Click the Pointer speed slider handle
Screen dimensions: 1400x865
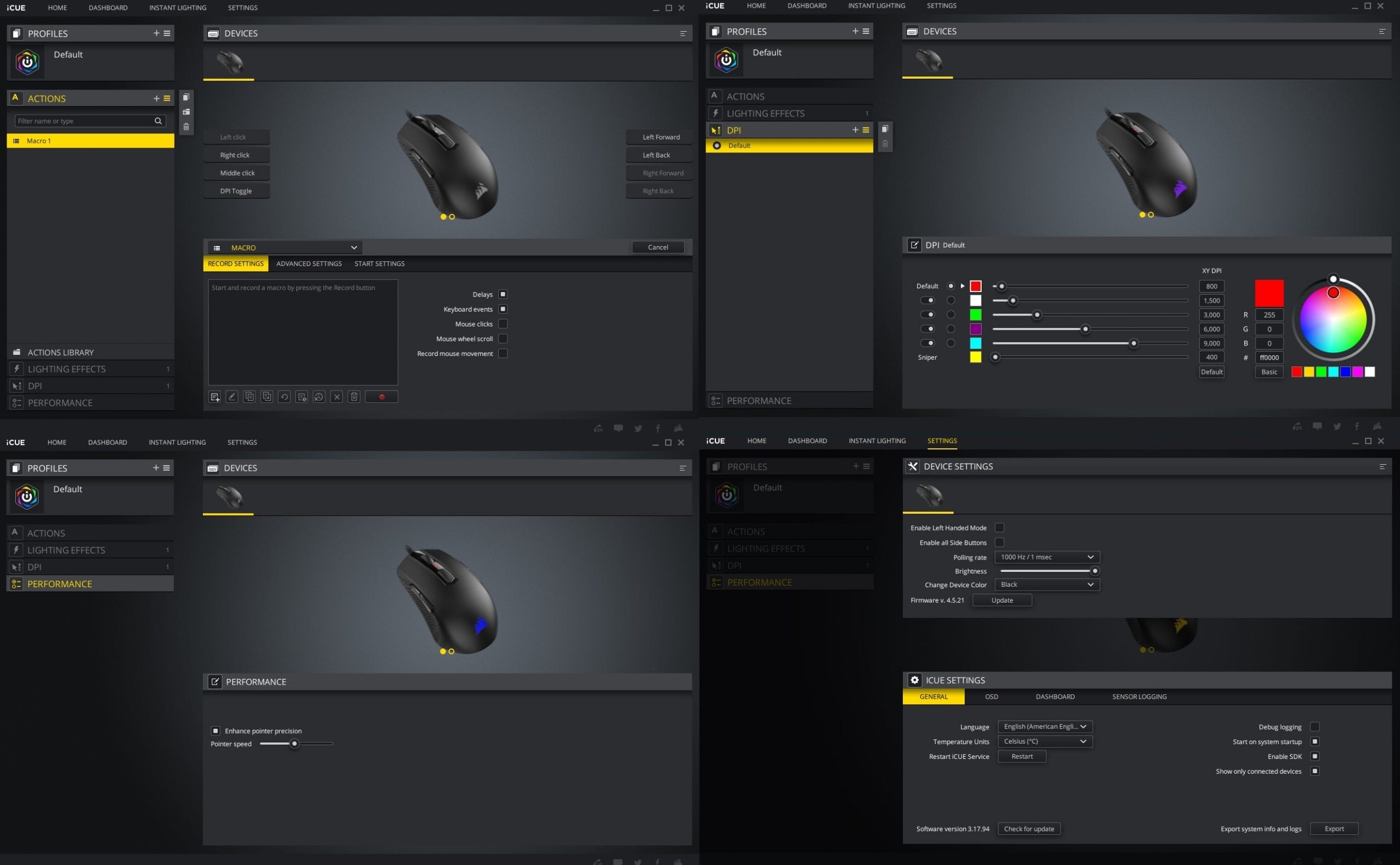(x=295, y=744)
